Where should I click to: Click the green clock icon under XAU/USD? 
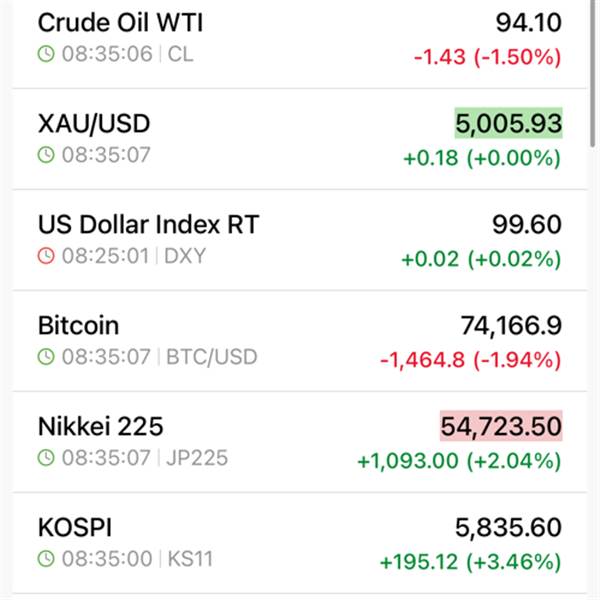pos(46,155)
